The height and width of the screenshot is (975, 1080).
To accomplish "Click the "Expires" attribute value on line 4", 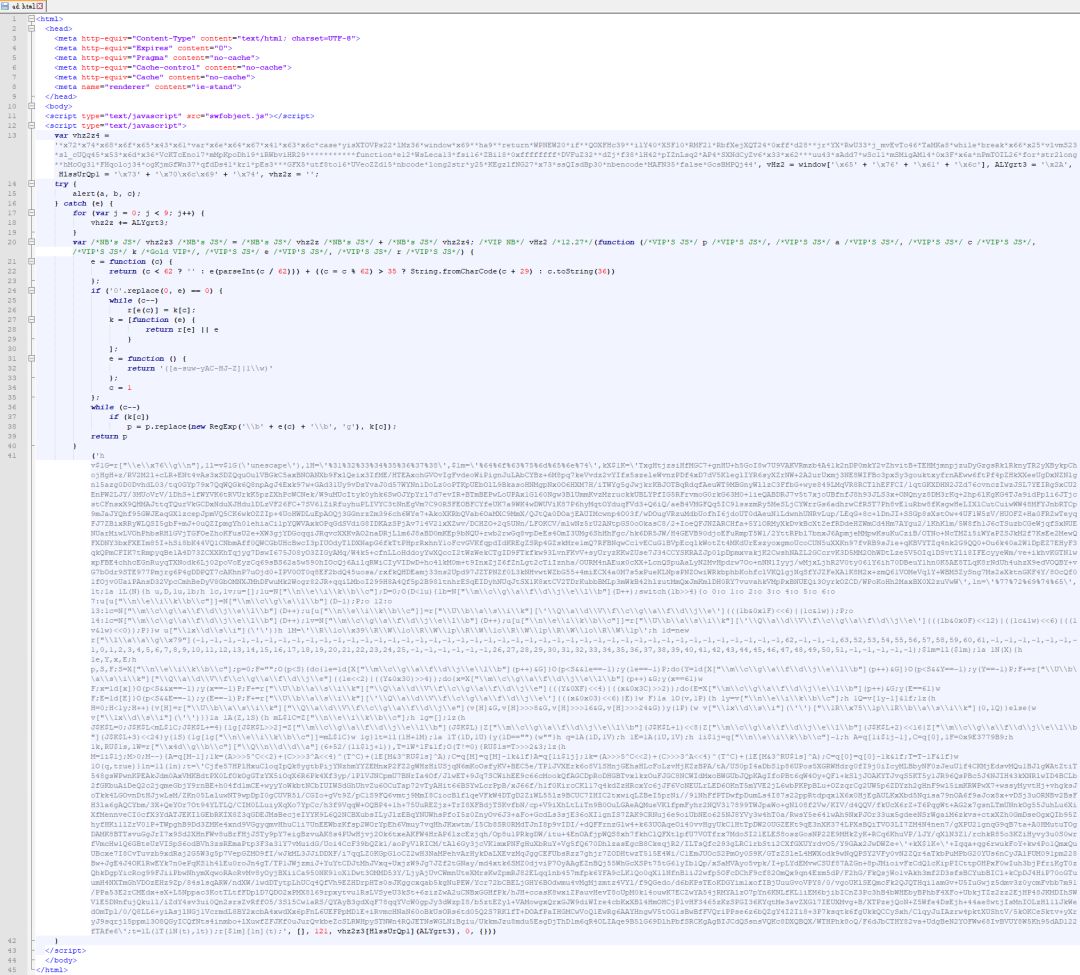I will coord(152,48).
